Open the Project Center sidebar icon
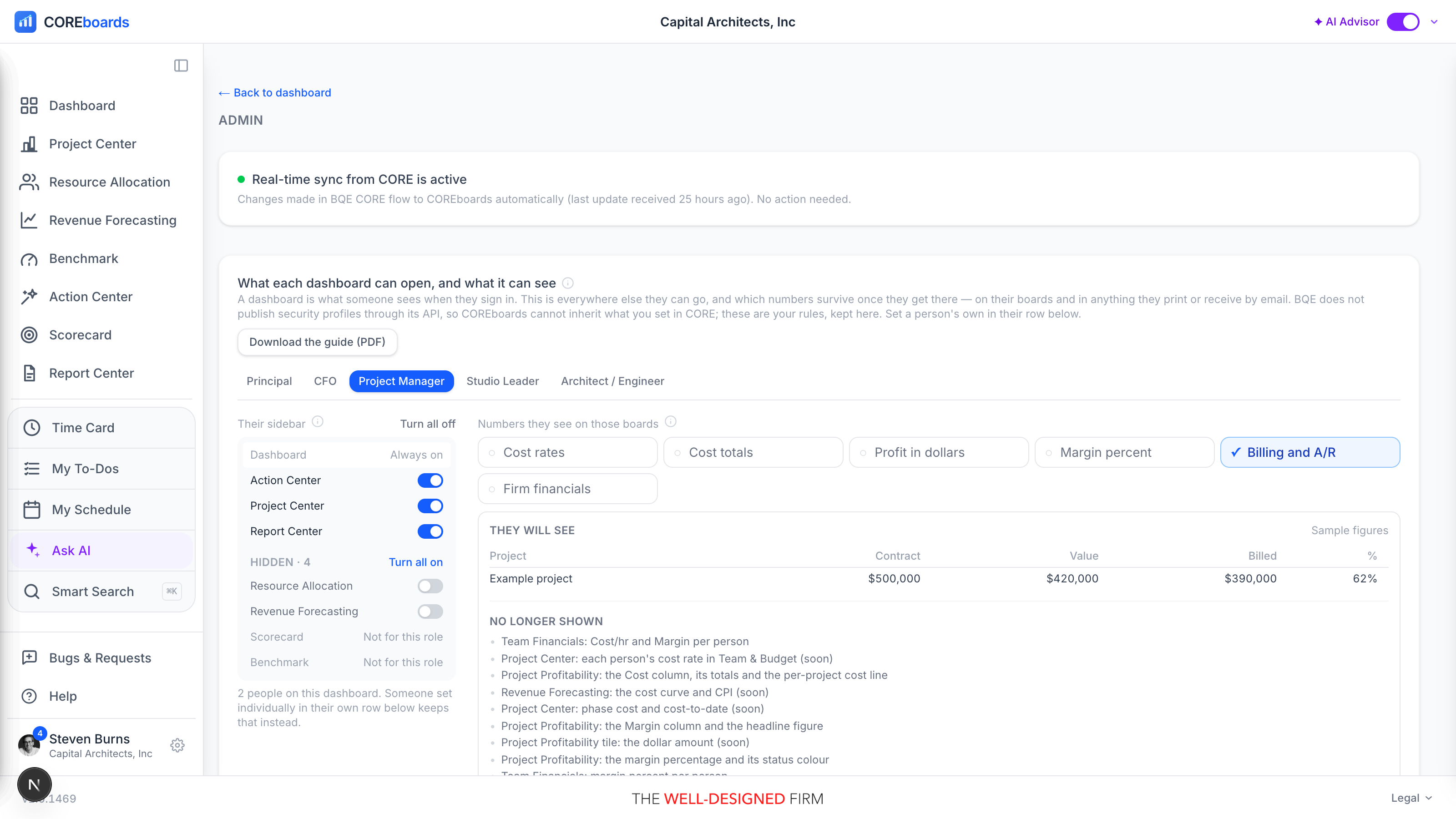Screen dimensions: 1456x819 point(29,144)
